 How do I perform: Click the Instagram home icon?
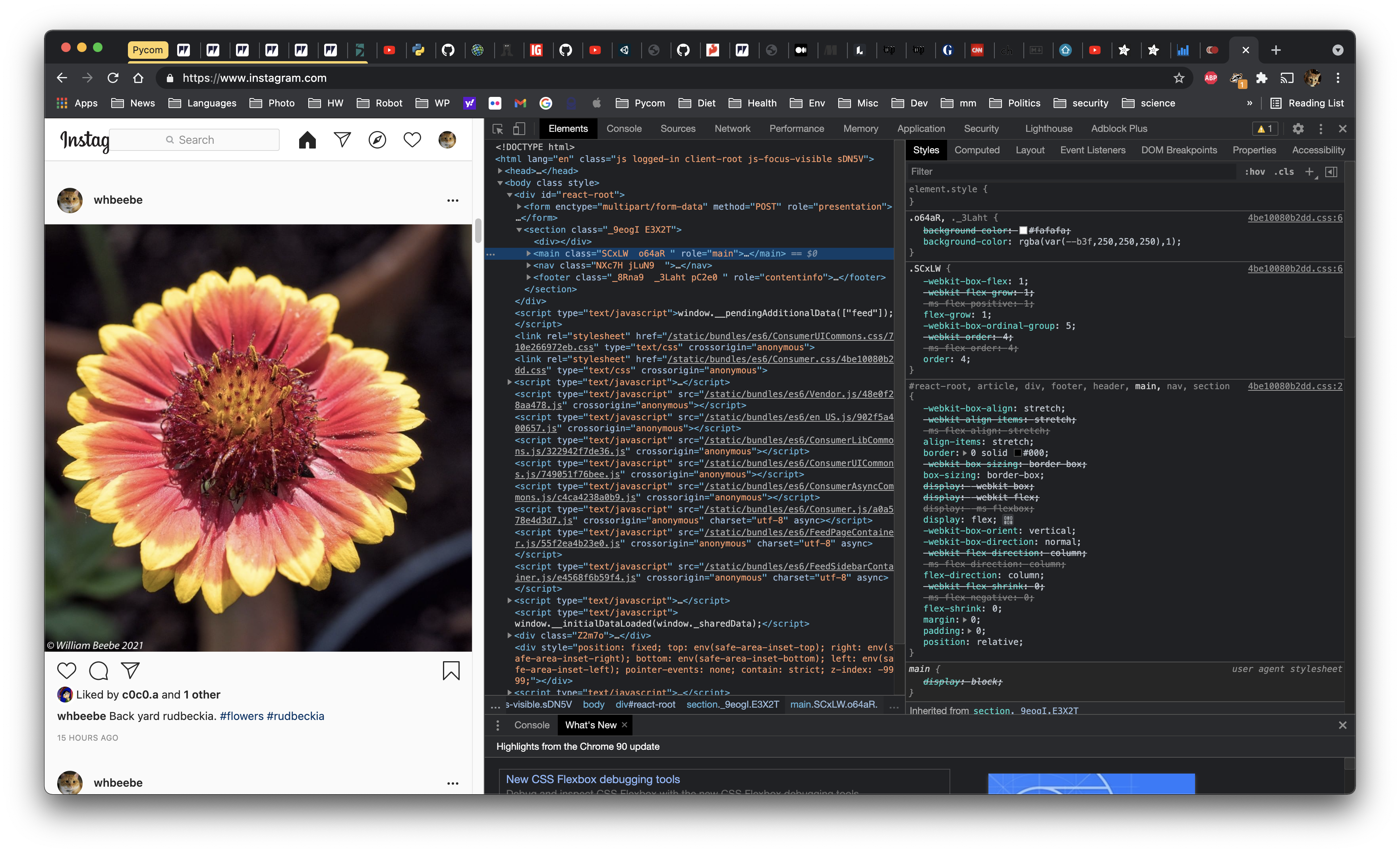(x=307, y=140)
